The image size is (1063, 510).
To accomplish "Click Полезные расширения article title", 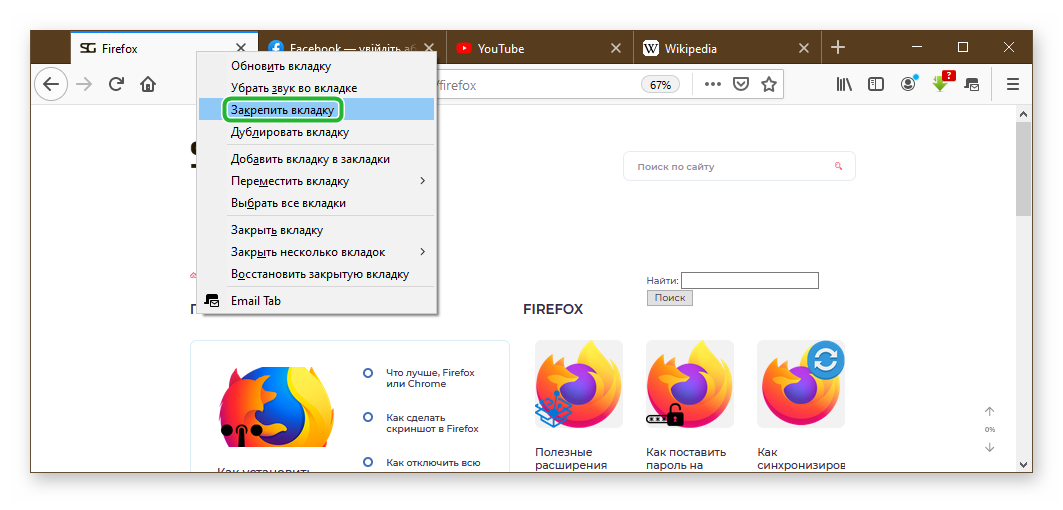I will click(x=571, y=458).
